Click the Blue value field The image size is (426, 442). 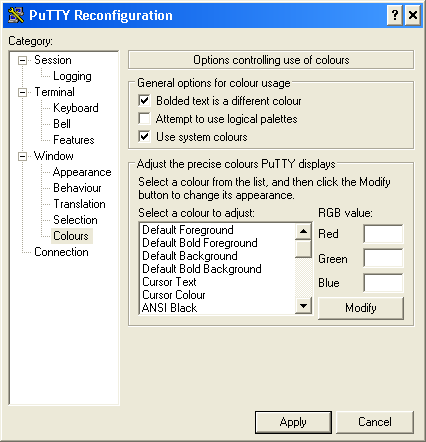(x=383, y=283)
